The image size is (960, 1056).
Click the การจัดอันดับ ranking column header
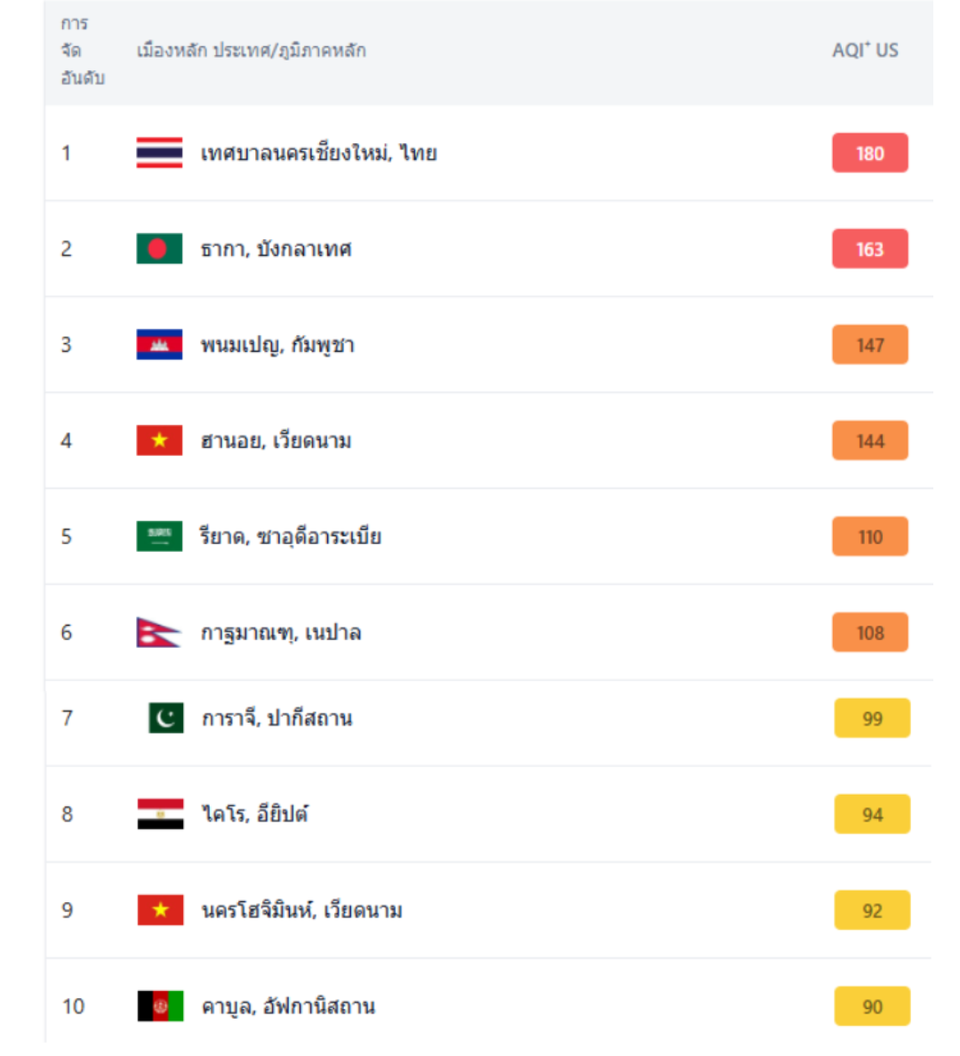[82, 50]
